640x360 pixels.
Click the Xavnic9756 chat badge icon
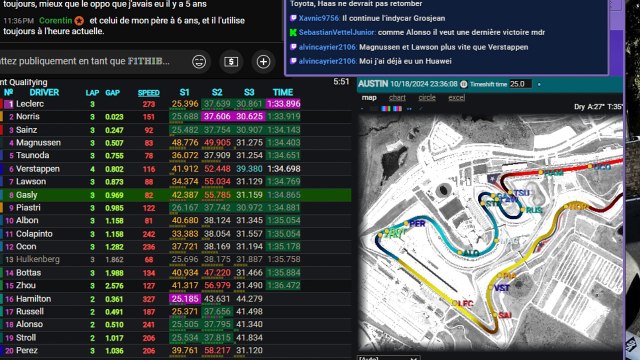tap(293, 18)
